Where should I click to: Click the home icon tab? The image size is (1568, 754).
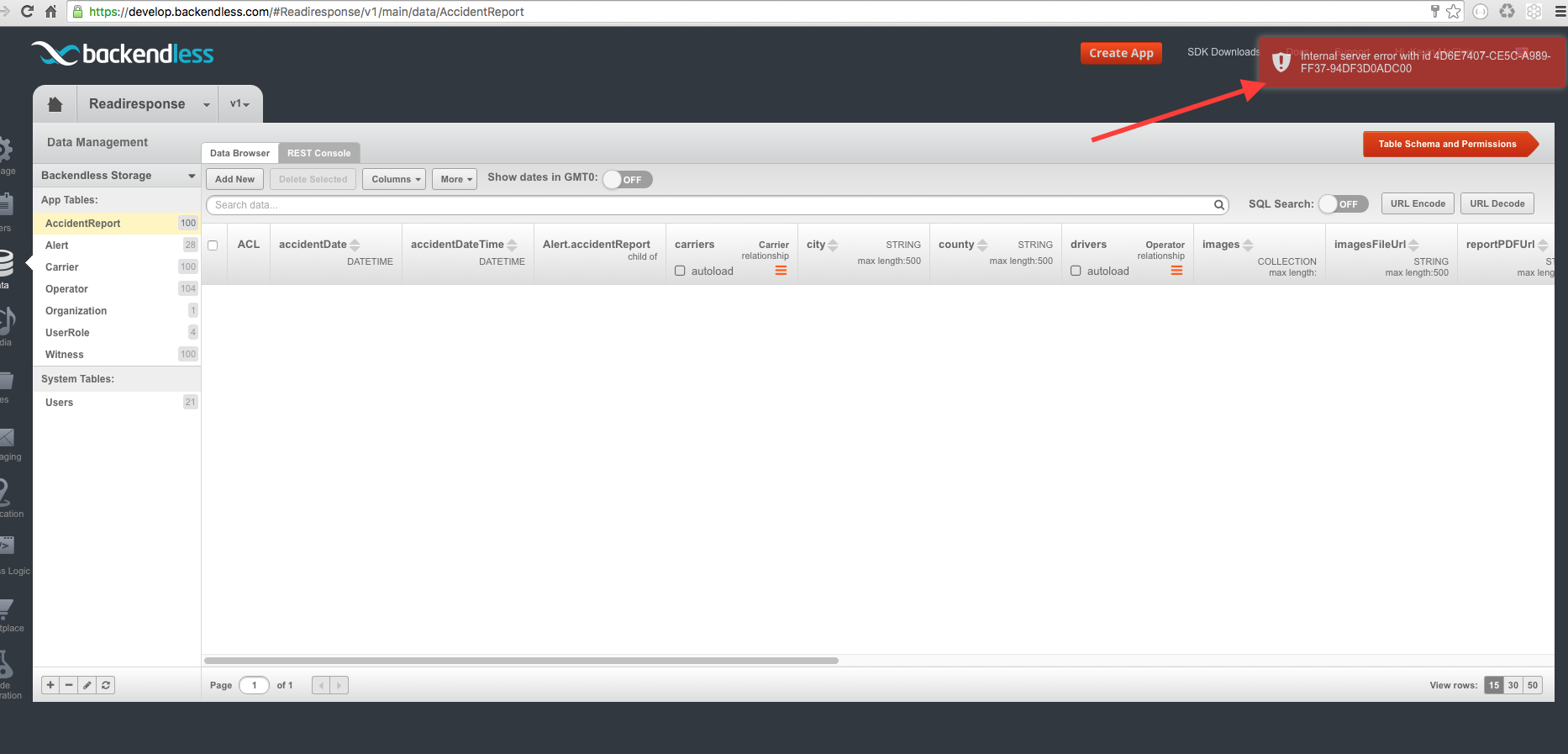pos(55,104)
